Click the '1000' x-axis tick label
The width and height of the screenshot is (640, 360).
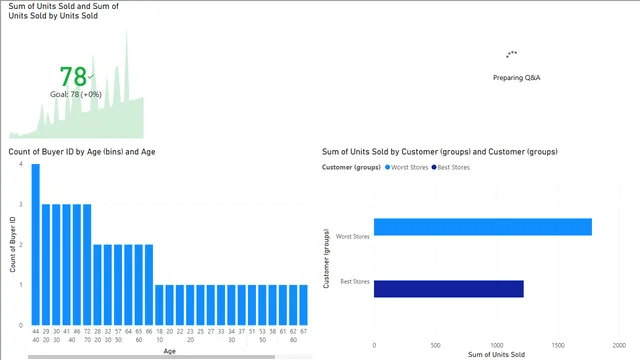(497, 345)
